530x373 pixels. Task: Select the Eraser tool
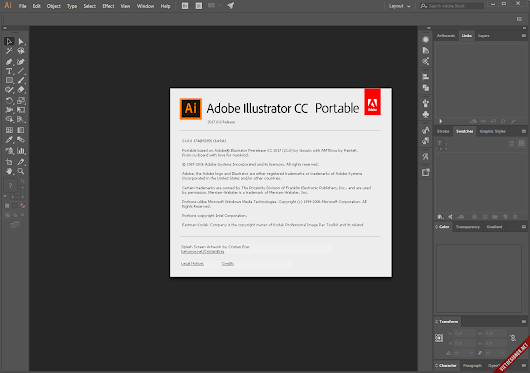pyautogui.click(x=21, y=90)
